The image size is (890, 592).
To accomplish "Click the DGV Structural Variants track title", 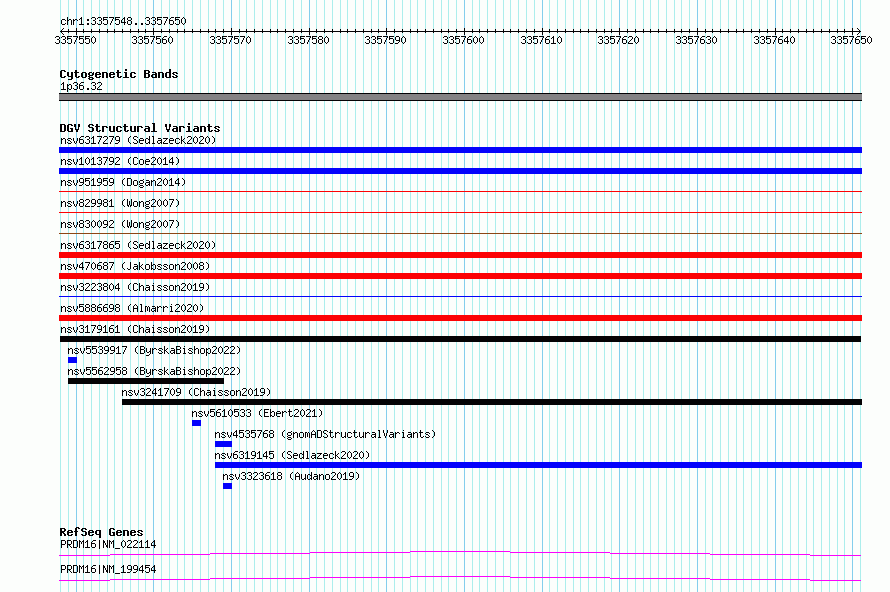I will (x=140, y=128).
